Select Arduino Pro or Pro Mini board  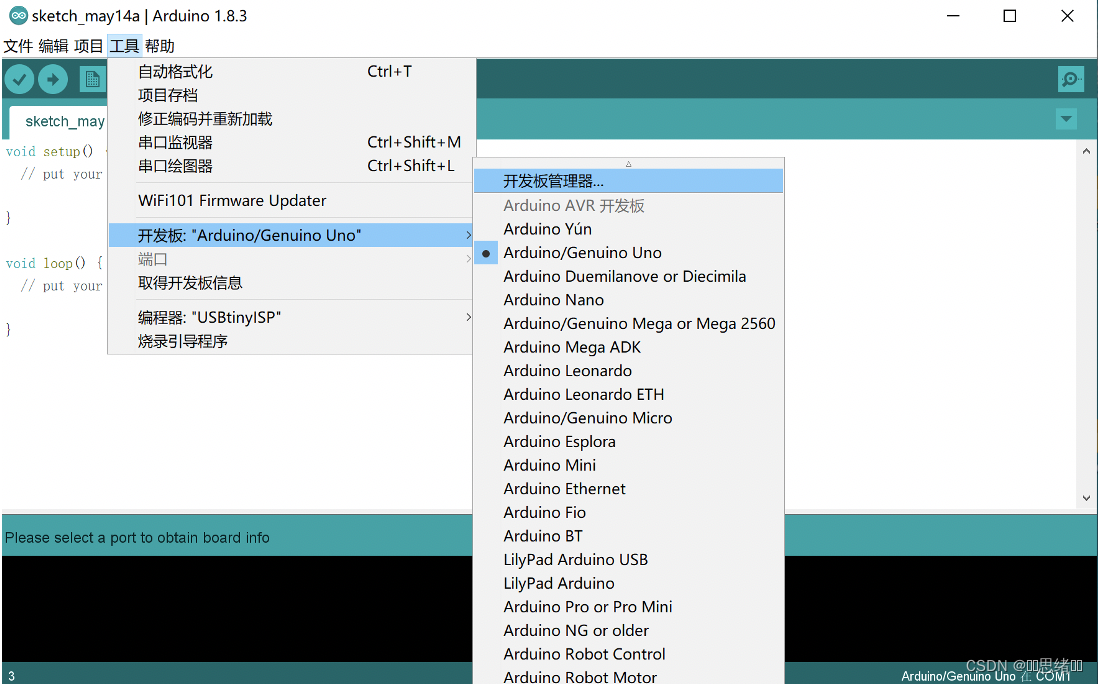click(628, 607)
